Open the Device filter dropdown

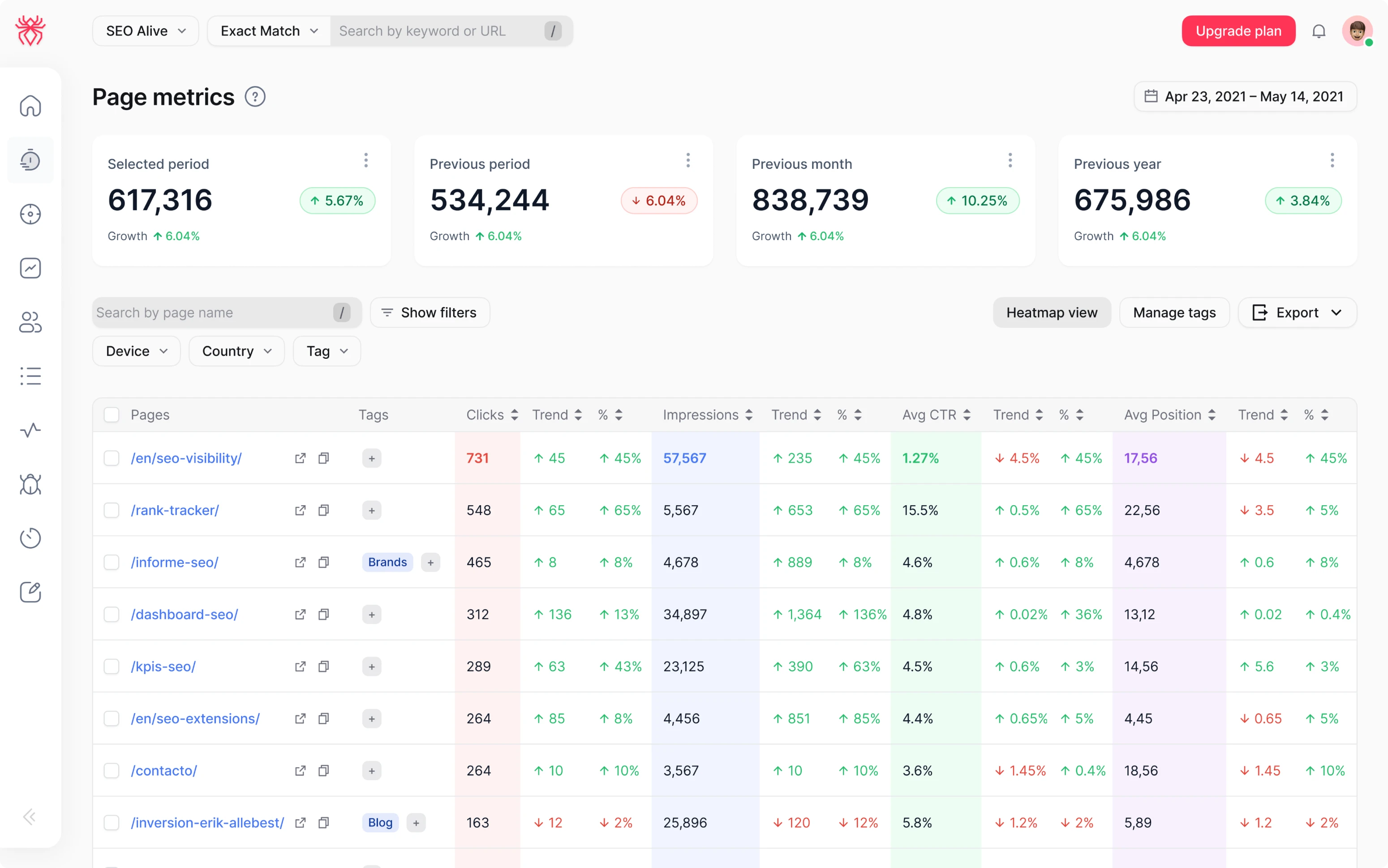(x=136, y=351)
